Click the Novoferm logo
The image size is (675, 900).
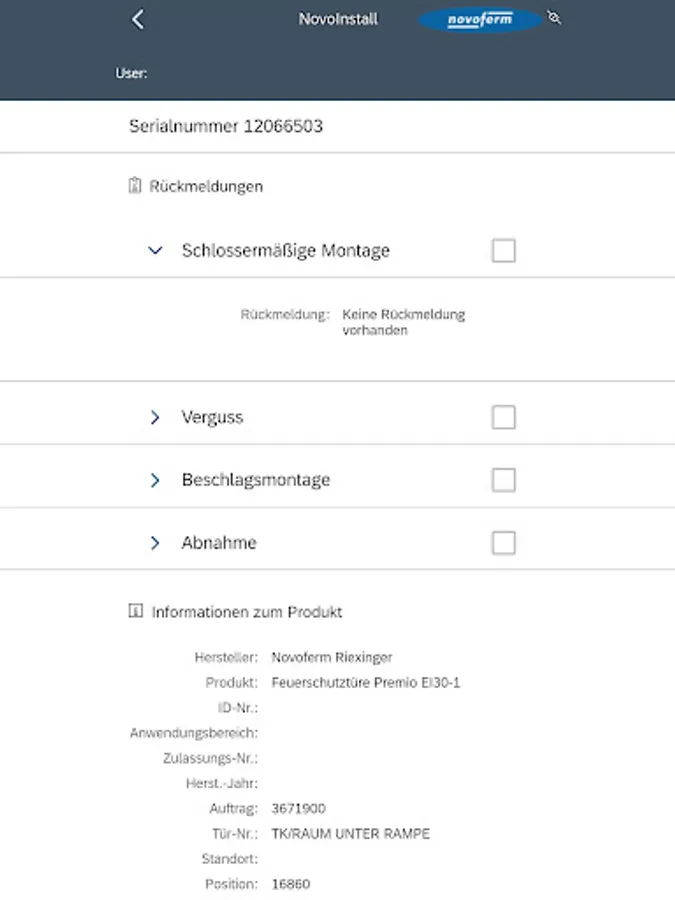[x=479, y=20]
